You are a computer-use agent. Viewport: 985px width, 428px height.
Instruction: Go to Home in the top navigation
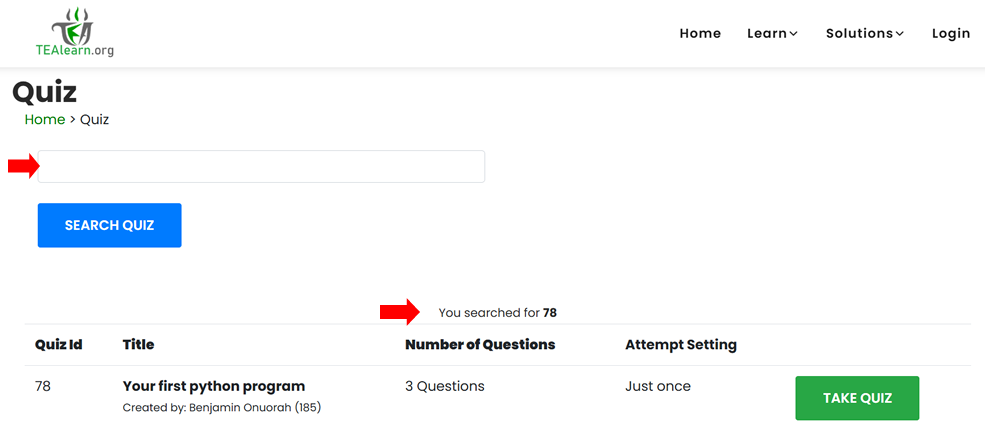pyautogui.click(x=700, y=33)
